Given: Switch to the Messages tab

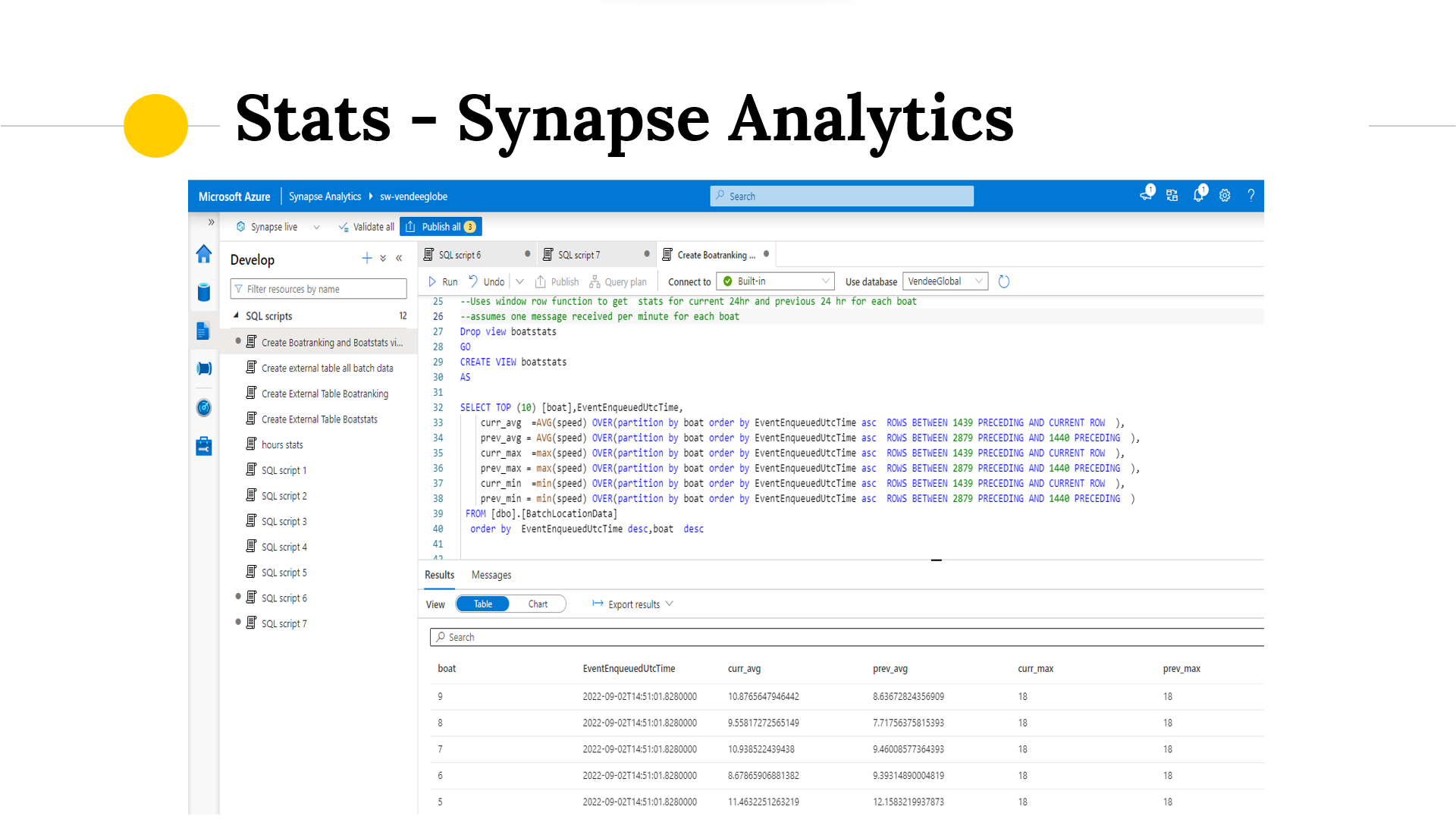Looking at the screenshot, I should [491, 575].
